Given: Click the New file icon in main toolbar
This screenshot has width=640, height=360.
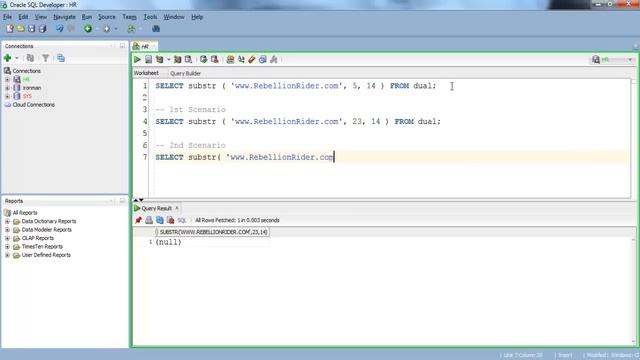Looking at the screenshot, I should [10, 29].
